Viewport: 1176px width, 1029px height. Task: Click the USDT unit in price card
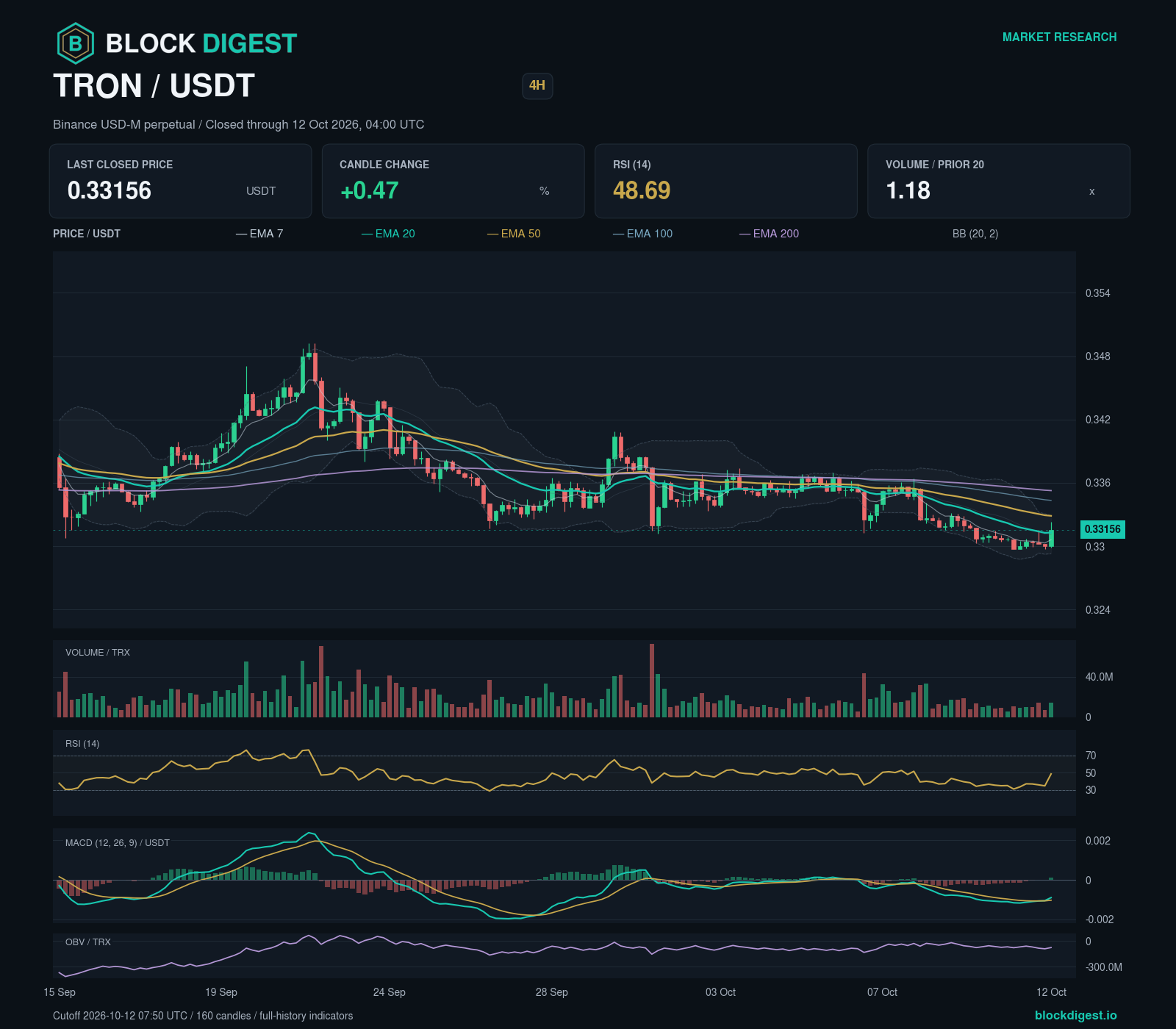coord(261,191)
